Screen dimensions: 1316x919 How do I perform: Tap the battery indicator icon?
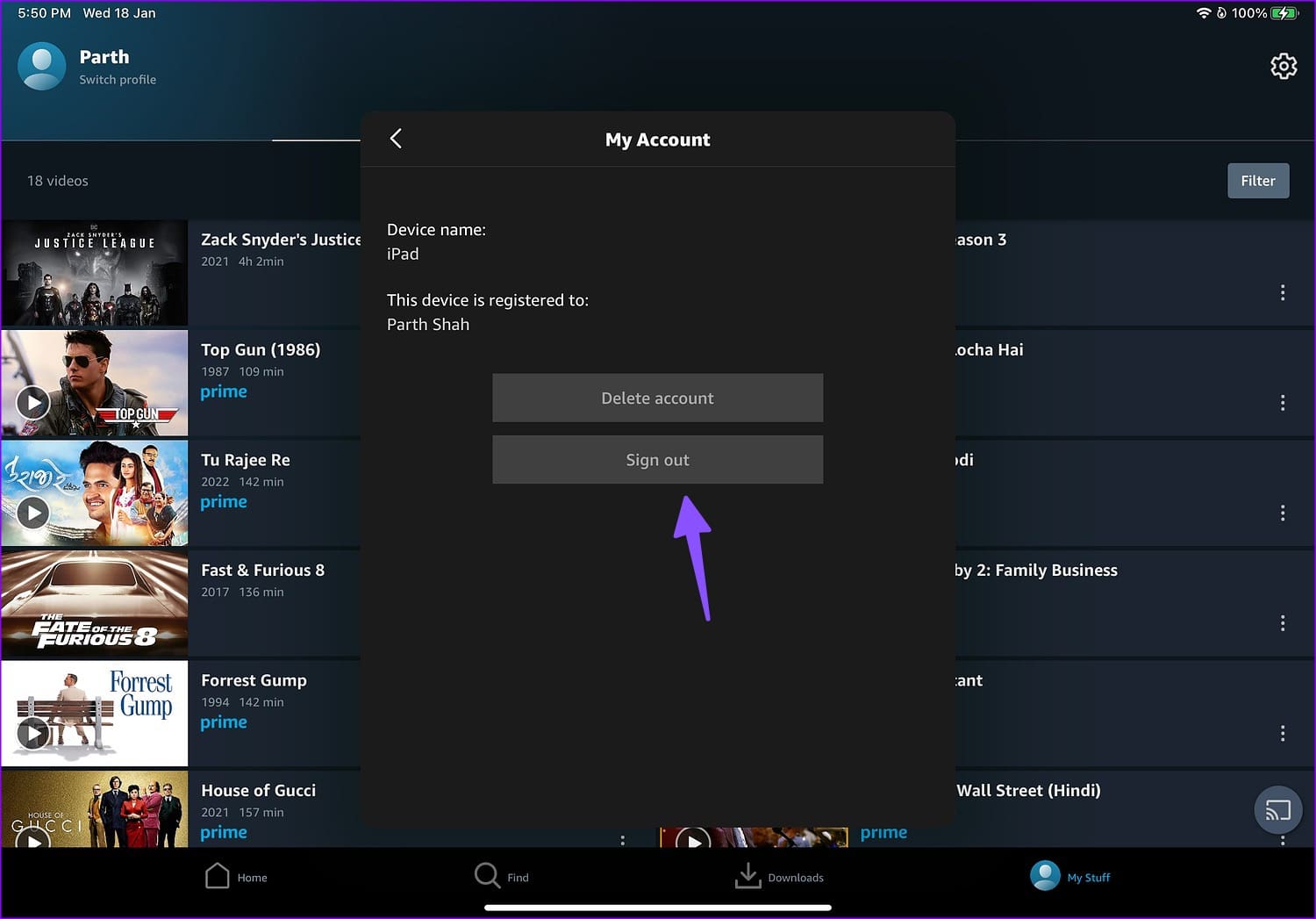click(x=1284, y=13)
